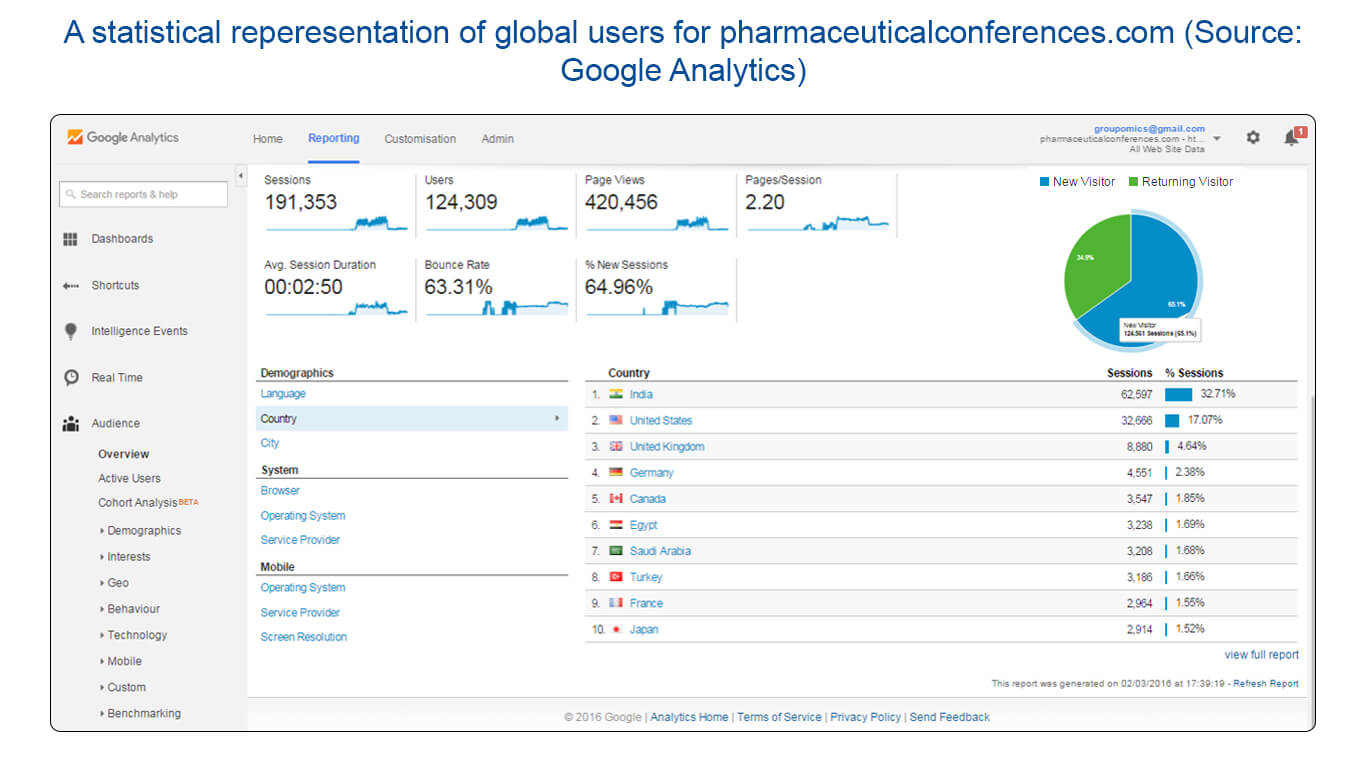Go to the Admin tab

(497, 139)
